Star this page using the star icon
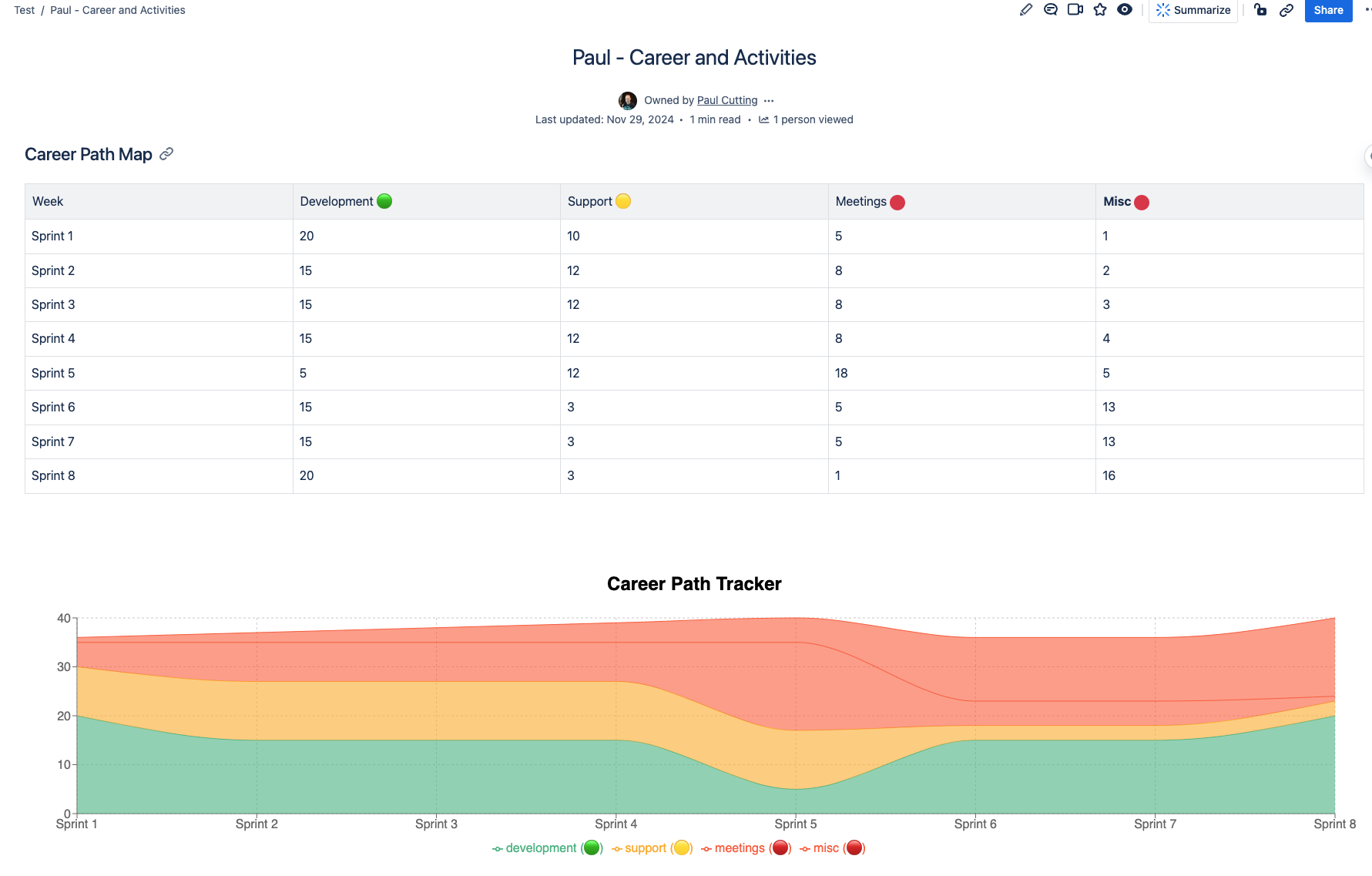Image resolution: width=1372 pixels, height=876 pixels. (1100, 10)
